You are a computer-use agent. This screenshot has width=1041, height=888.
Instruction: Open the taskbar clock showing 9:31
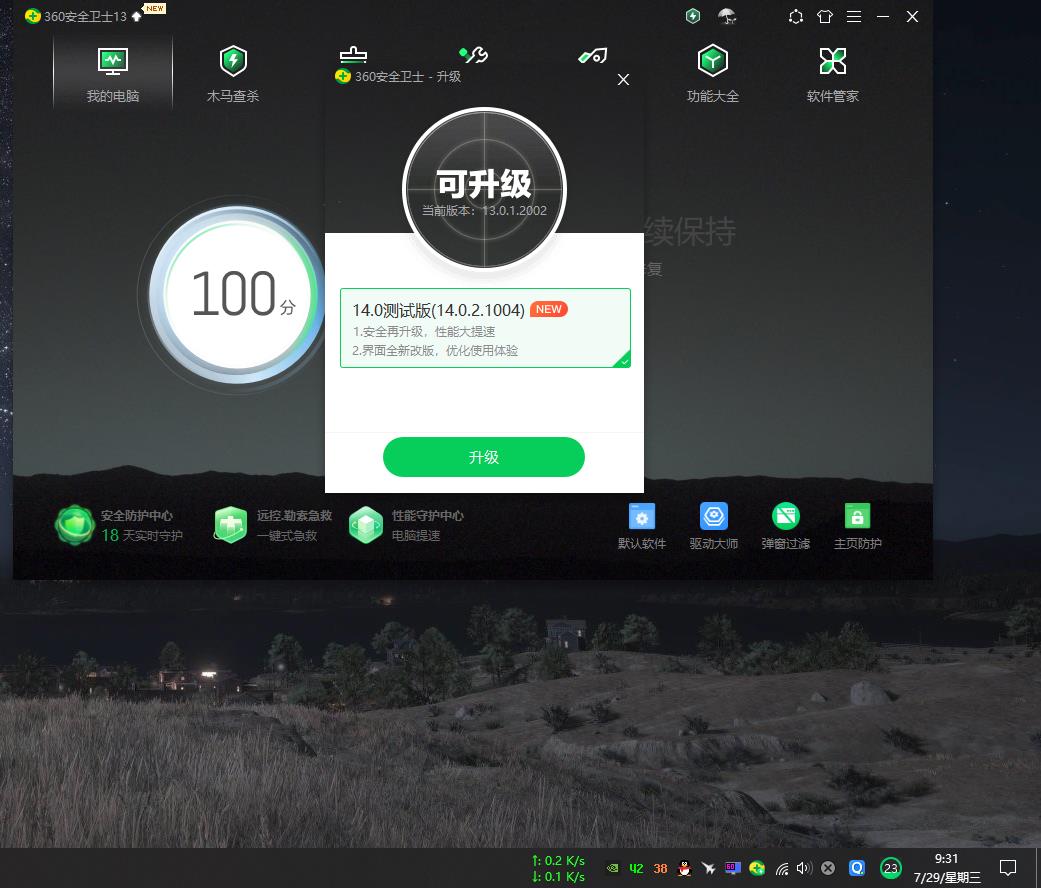(x=947, y=868)
